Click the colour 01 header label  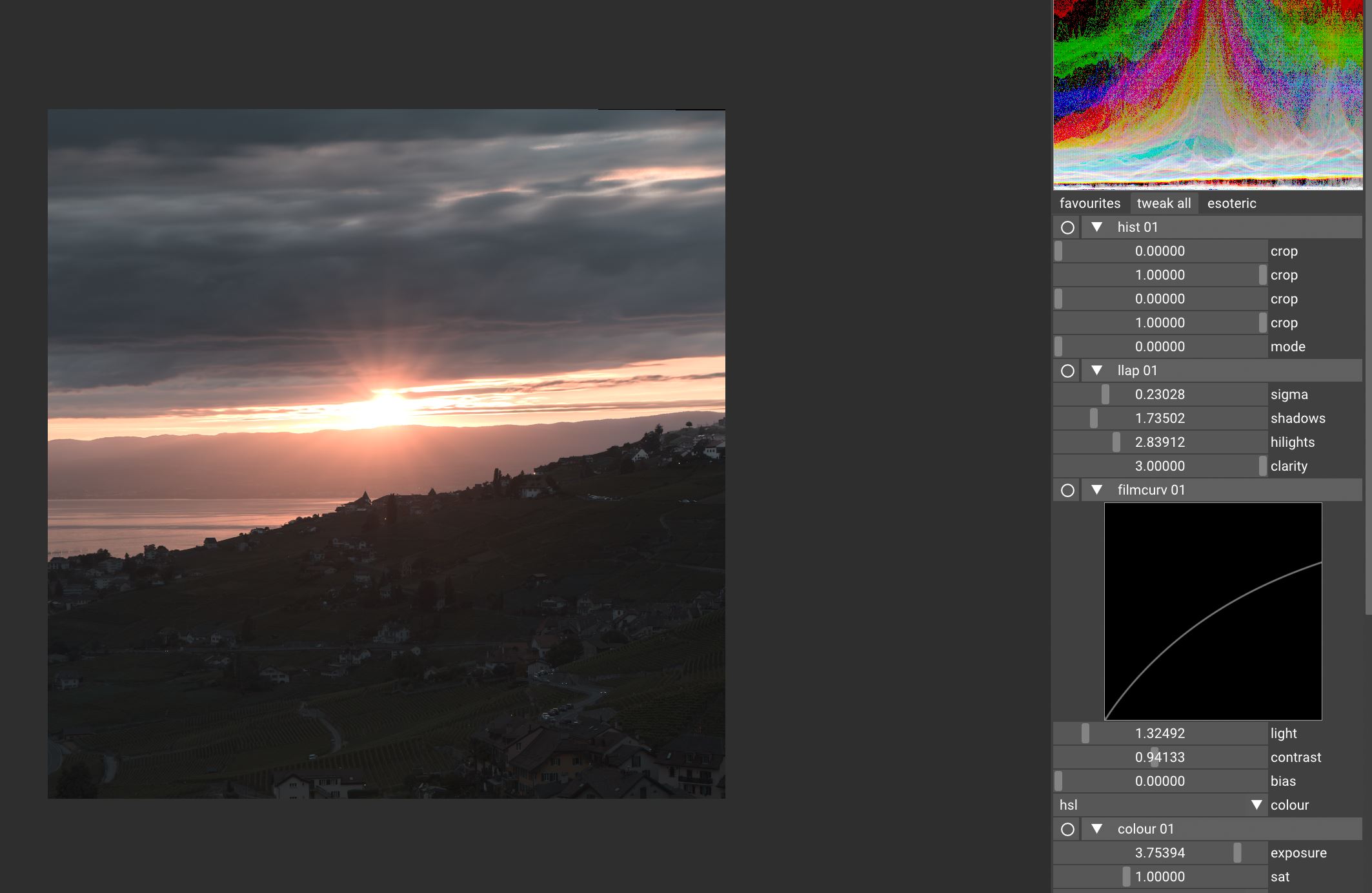coord(1146,829)
